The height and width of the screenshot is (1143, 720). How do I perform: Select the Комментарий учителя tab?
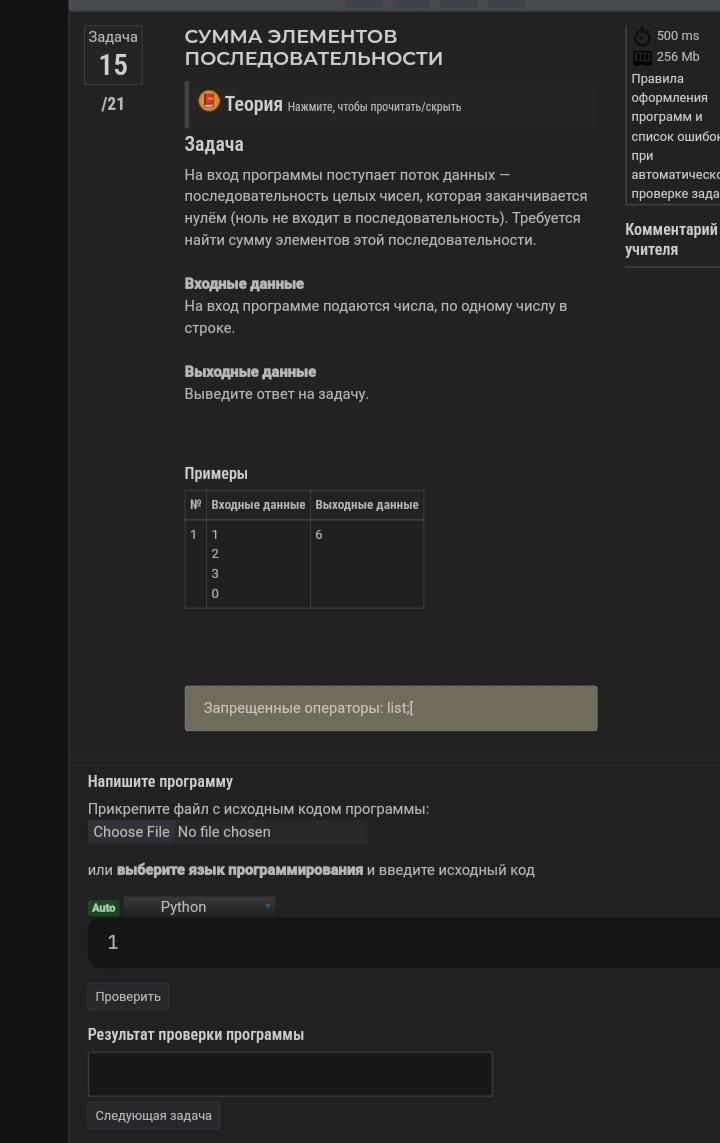click(671, 240)
